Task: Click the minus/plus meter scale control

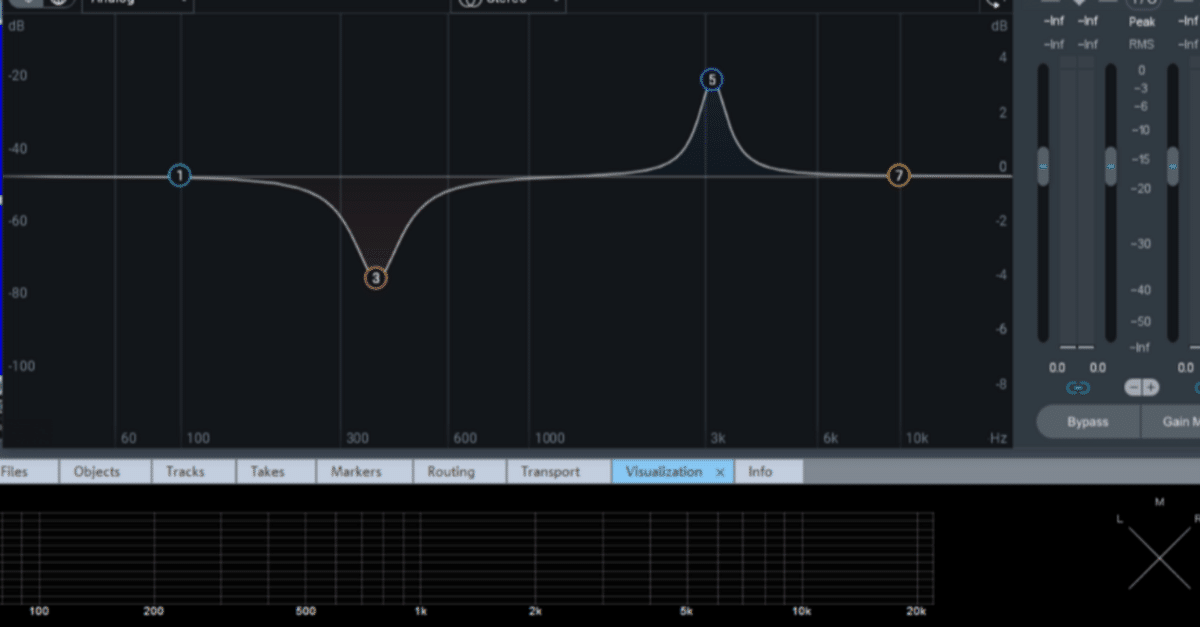Action: click(x=1142, y=388)
